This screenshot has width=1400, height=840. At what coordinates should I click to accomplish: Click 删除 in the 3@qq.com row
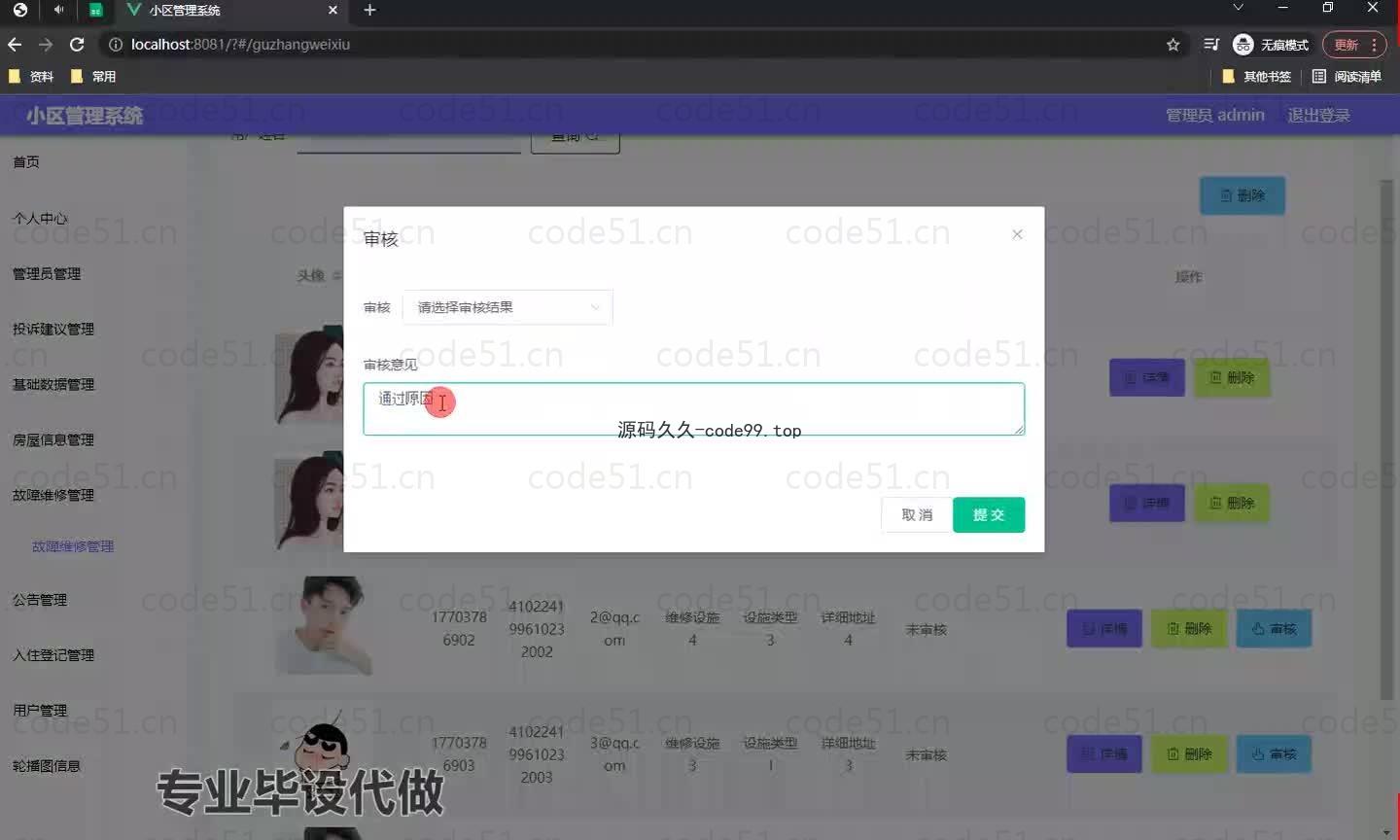tap(1189, 753)
